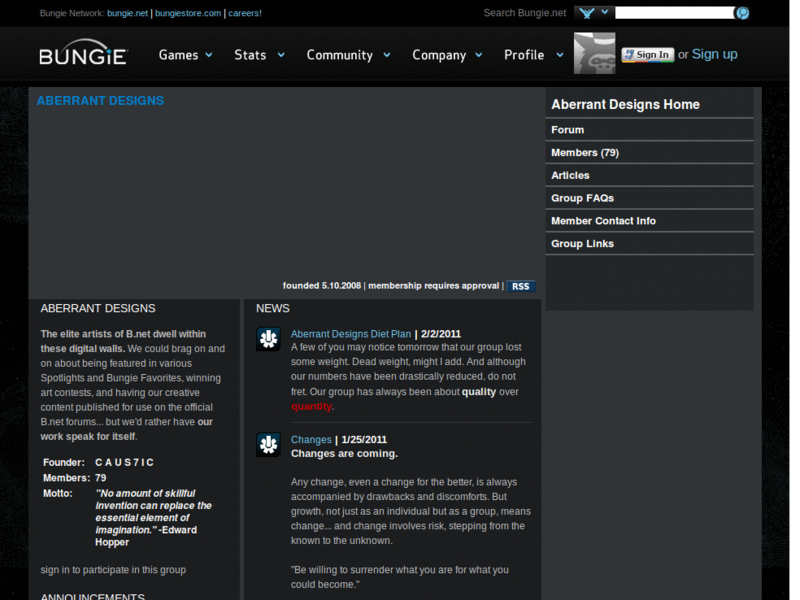Click the Edward Hopper motto quote
Screen dimensions: 800x600
[x=153, y=518]
